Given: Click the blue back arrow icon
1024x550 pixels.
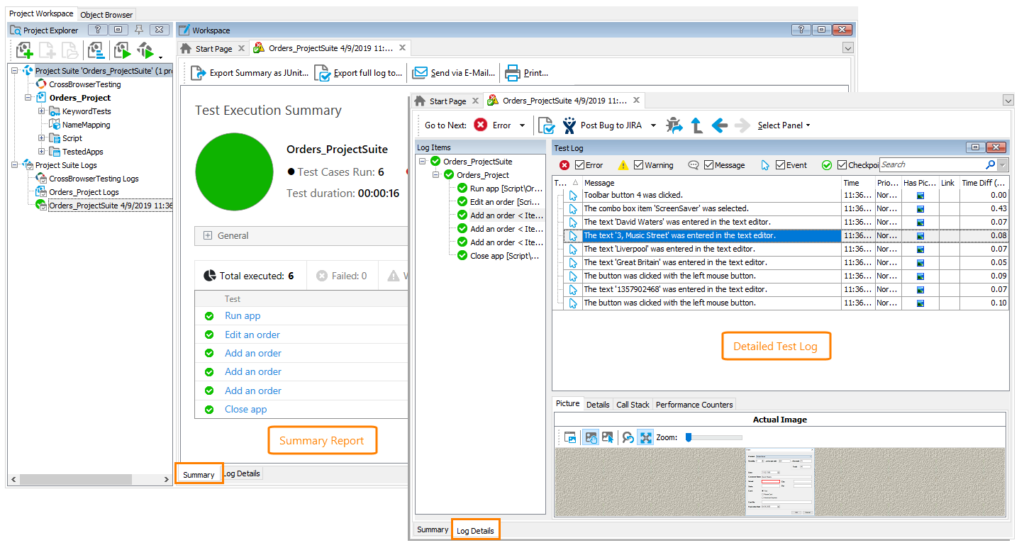Looking at the screenshot, I should pyautogui.click(x=720, y=125).
